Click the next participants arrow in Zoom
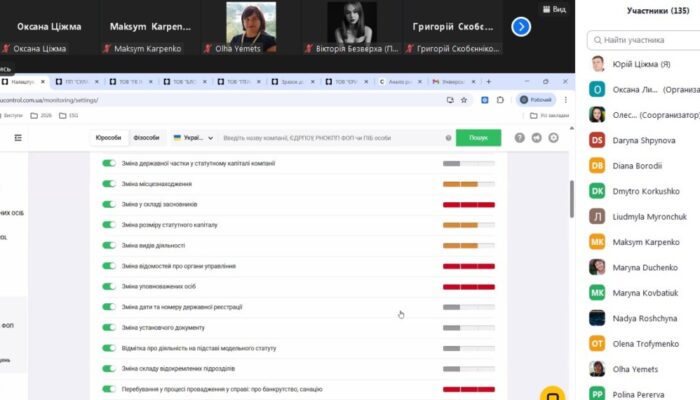This screenshot has height=400, width=700. pos(520,27)
